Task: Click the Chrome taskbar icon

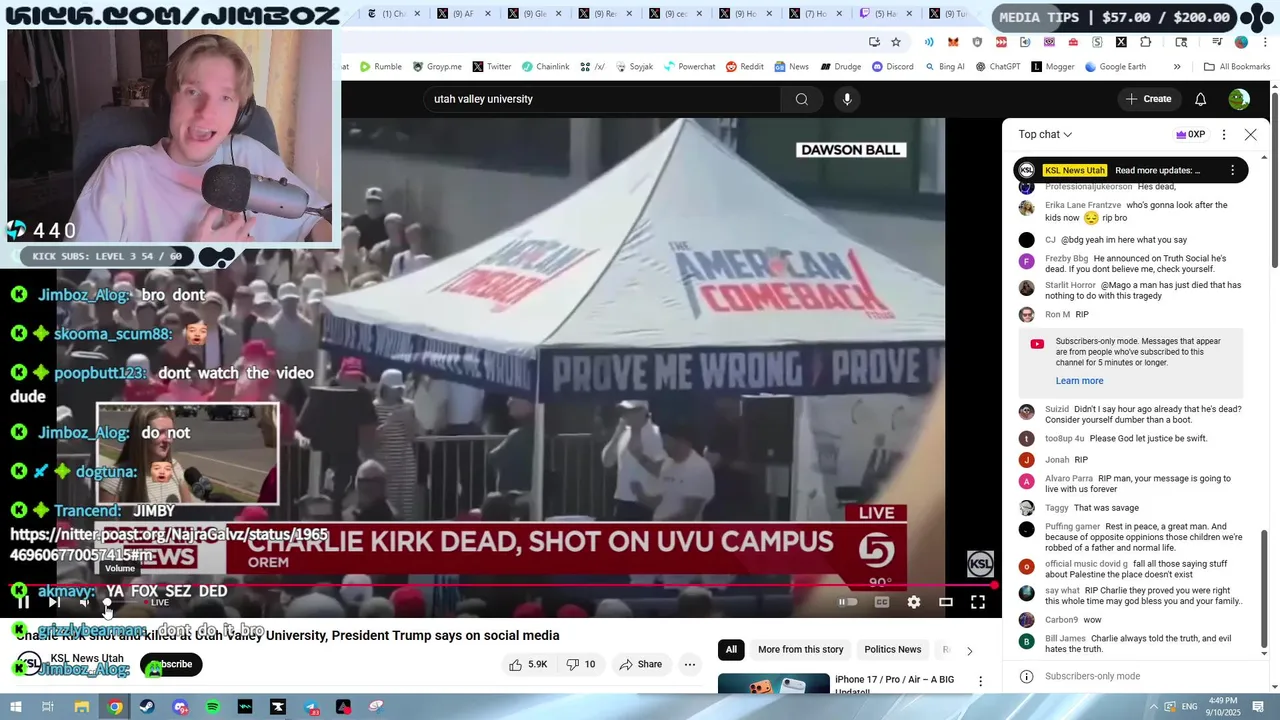Action: (x=115, y=707)
